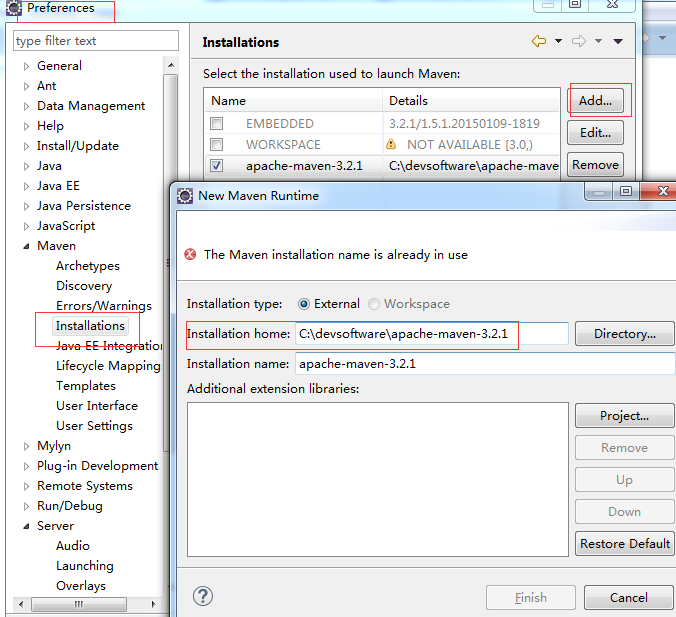Expand the Data Management tree node
Image resolution: width=676 pixels, height=617 pixels.
pyautogui.click(x=26, y=106)
